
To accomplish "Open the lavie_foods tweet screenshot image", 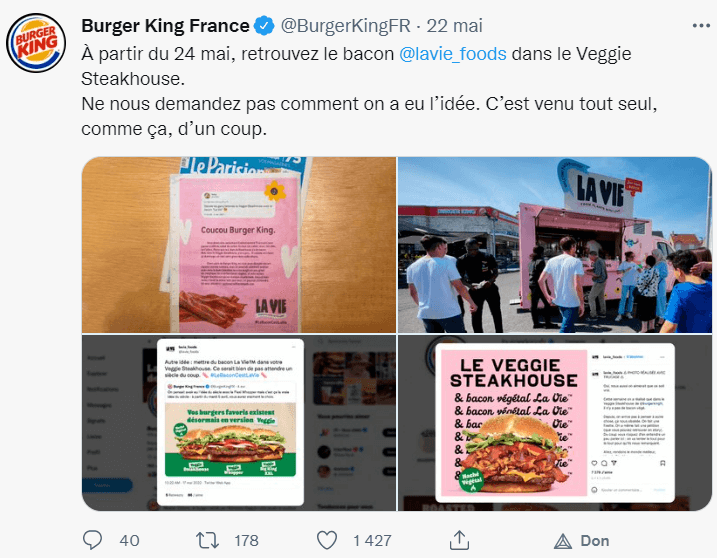I will pos(239,423).
